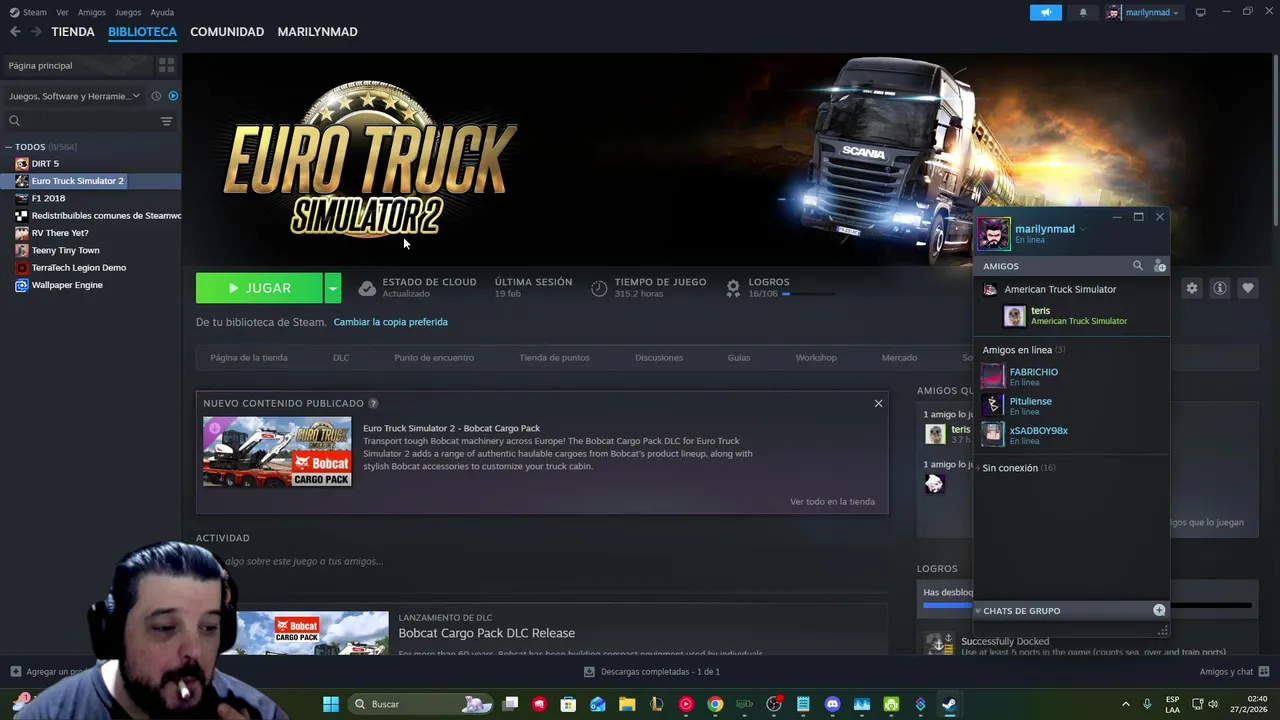This screenshot has height=720, width=1280.
Task: Open the Ver menu
Action: tap(62, 12)
